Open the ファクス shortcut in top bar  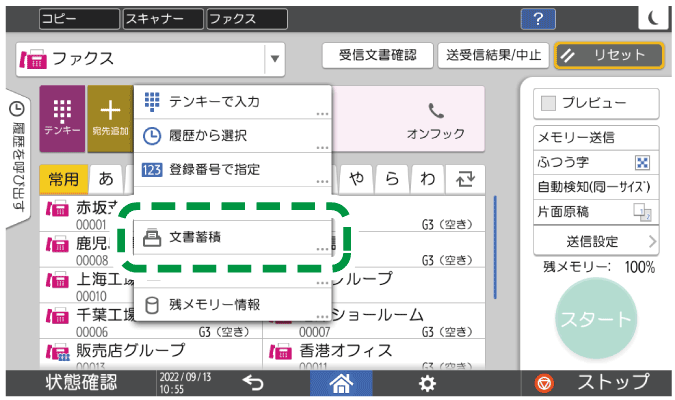[247, 19]
